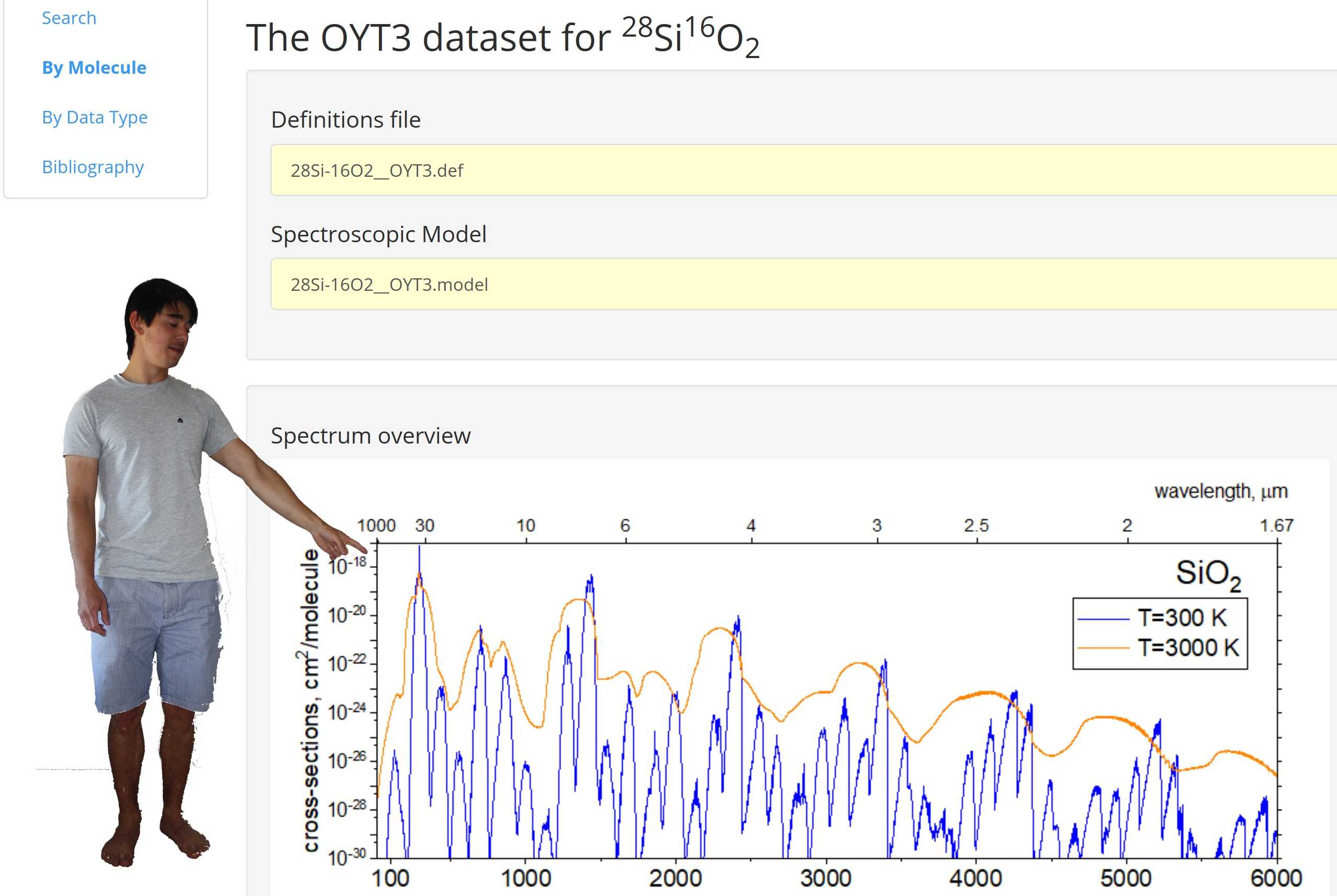The width and height of the screenshot is (1337, 896).
Task: Click the pointing man's face
Action: (171, 335)
